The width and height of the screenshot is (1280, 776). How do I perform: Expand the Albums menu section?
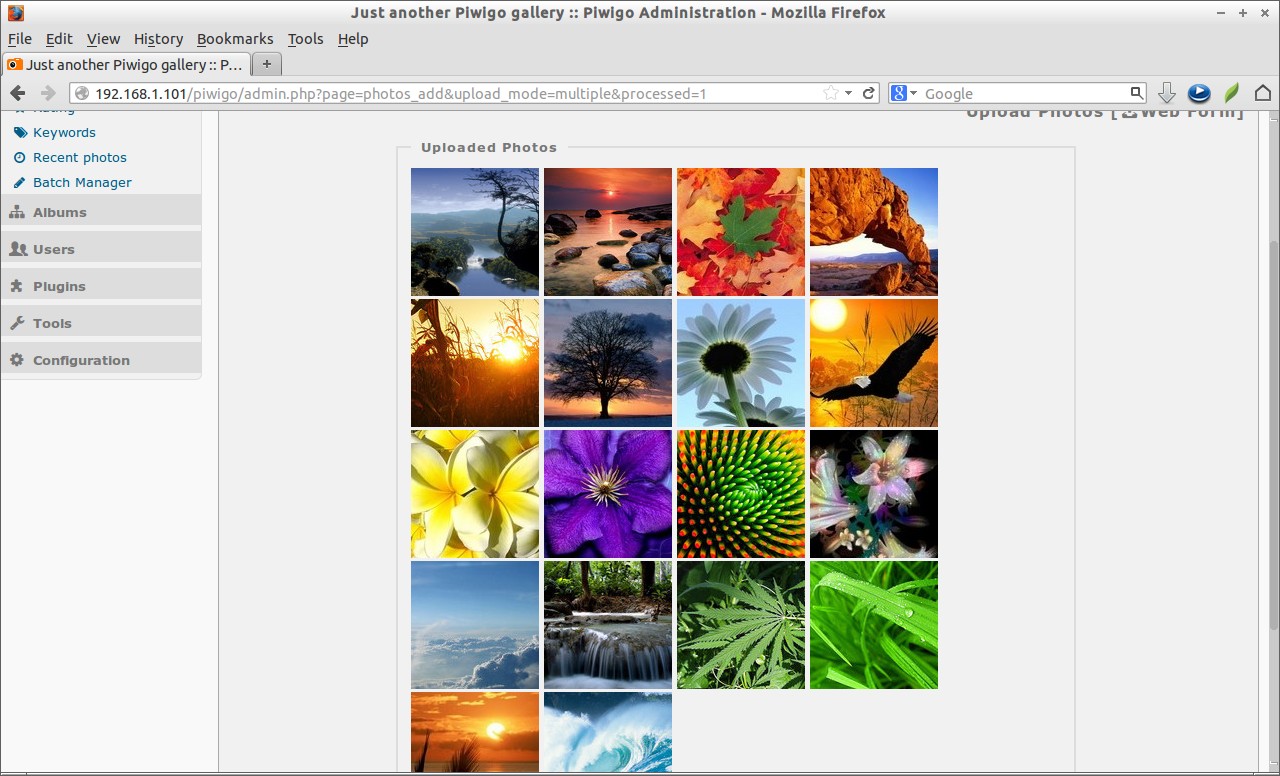pos(101,212)
